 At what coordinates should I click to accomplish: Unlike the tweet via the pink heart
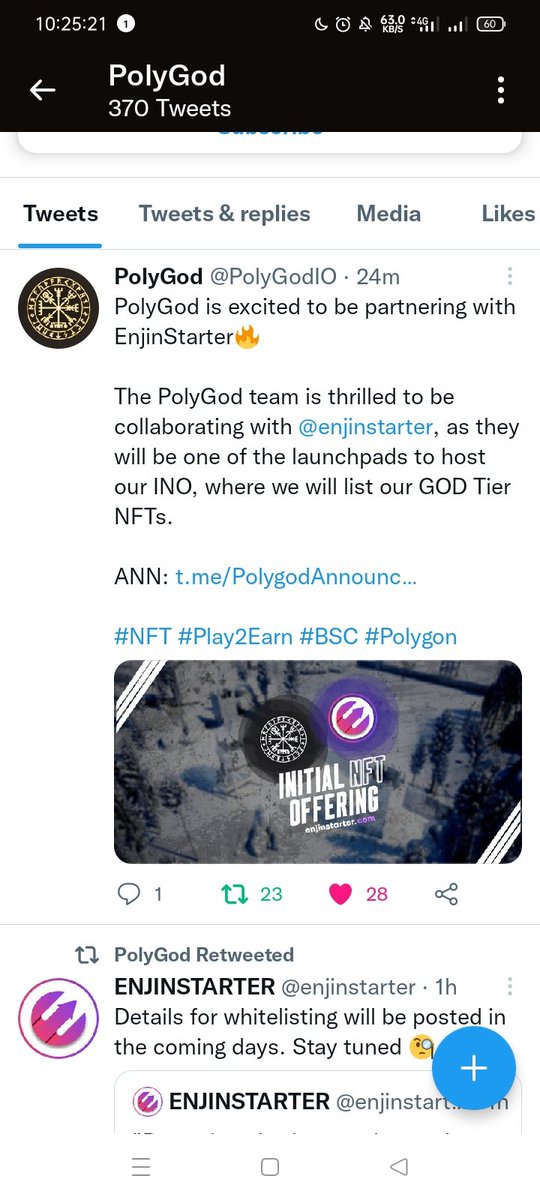[341, 894]
